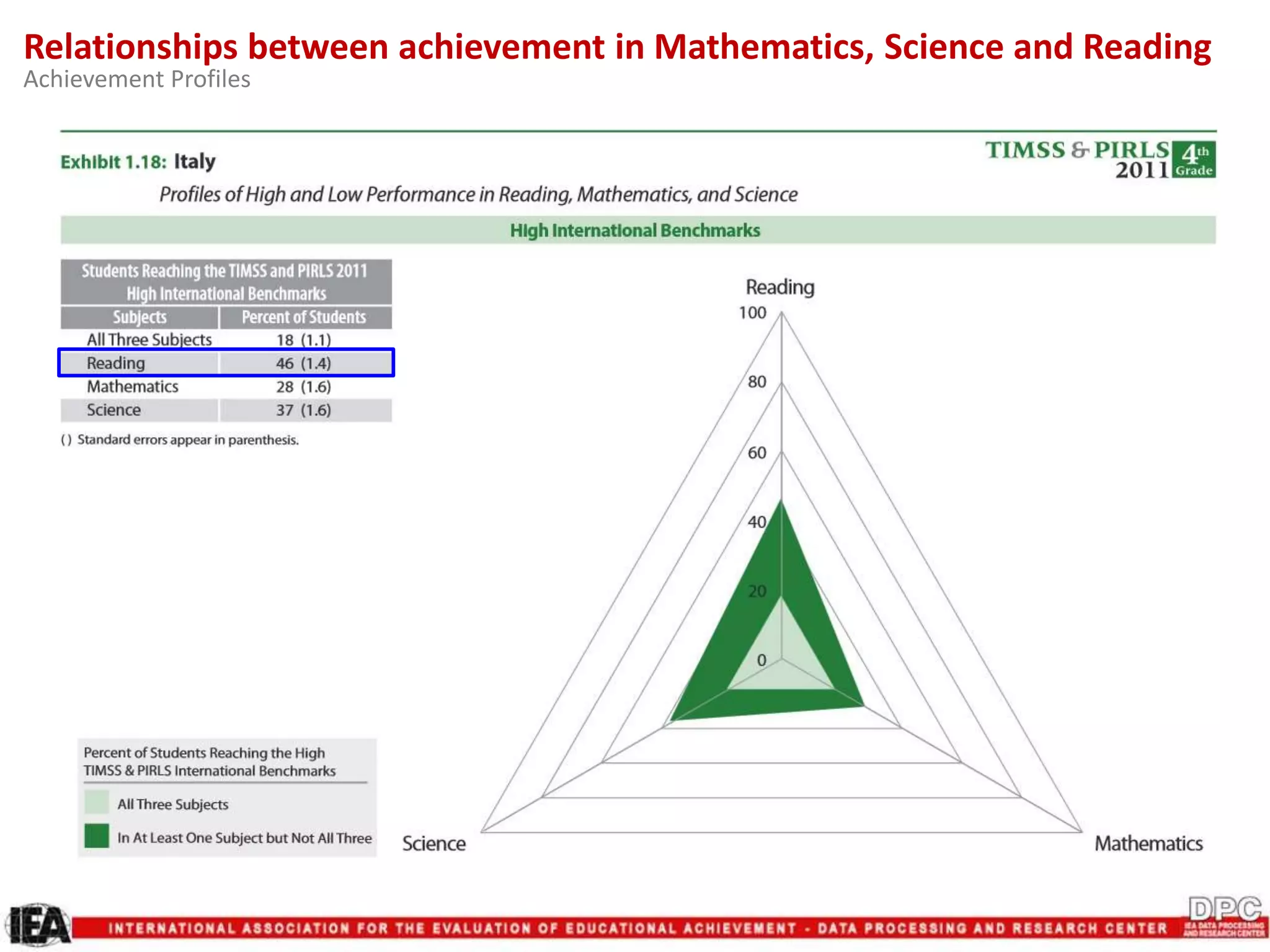This screenshot has width=1270, height=952.
Task: Select the slide title about Mathematics, Science and Reading
Action: click(x=617, y=46)
